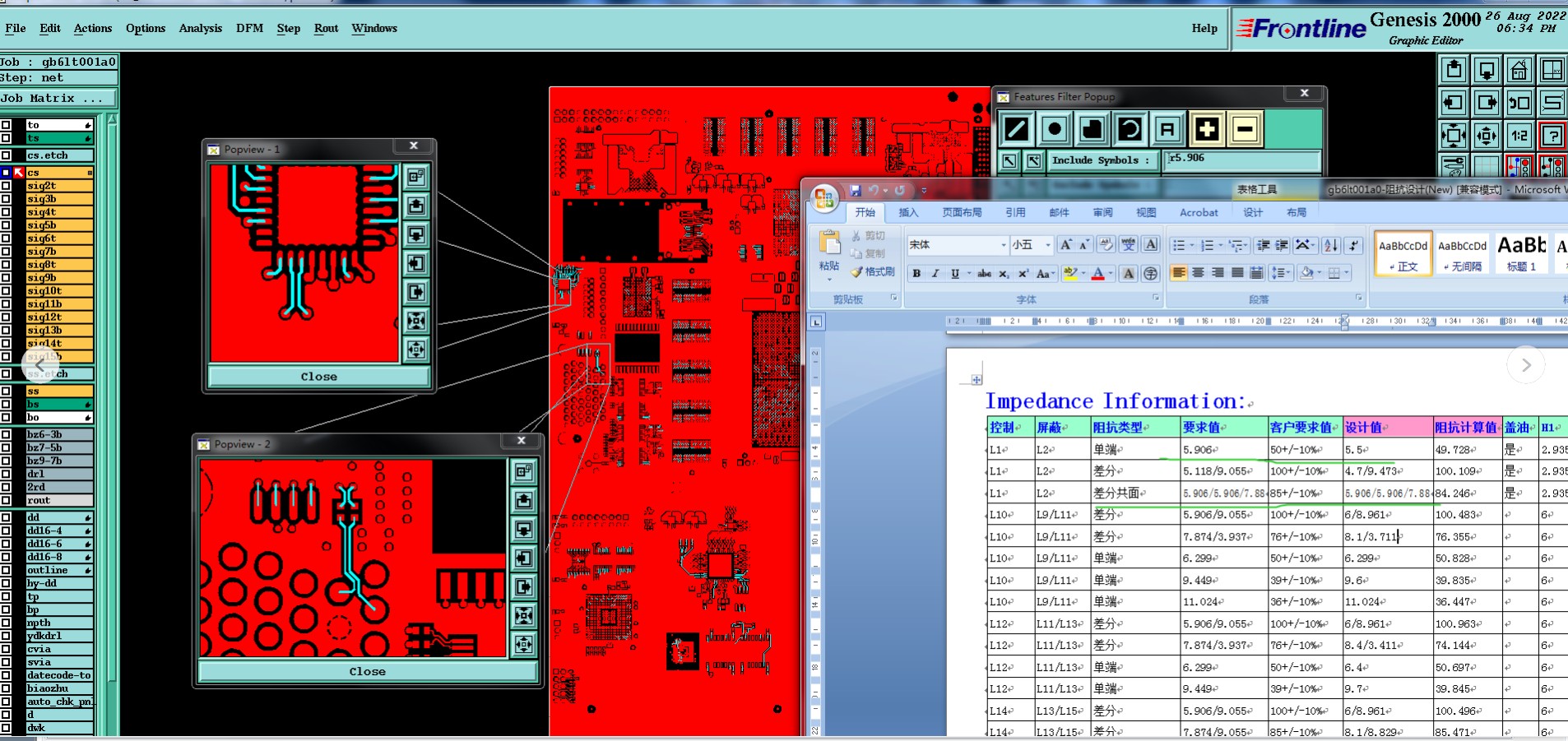Screen dimensions: 1568x741
Task: Open the font name dropdown 宋体
Action: click(x=1003, y=245)
